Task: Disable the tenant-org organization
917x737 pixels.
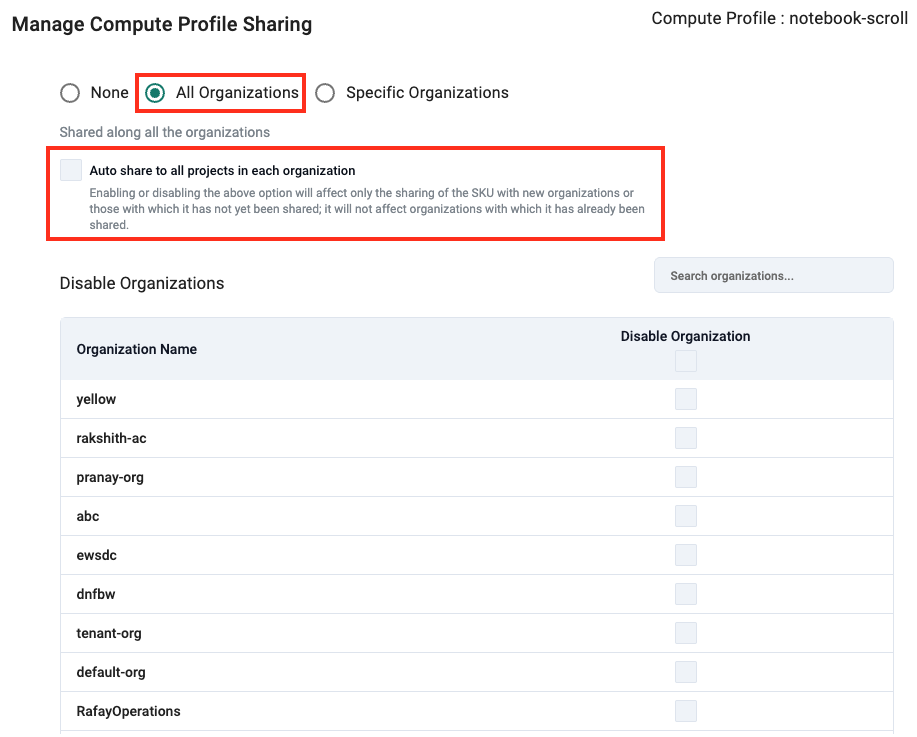Action: 685,633
